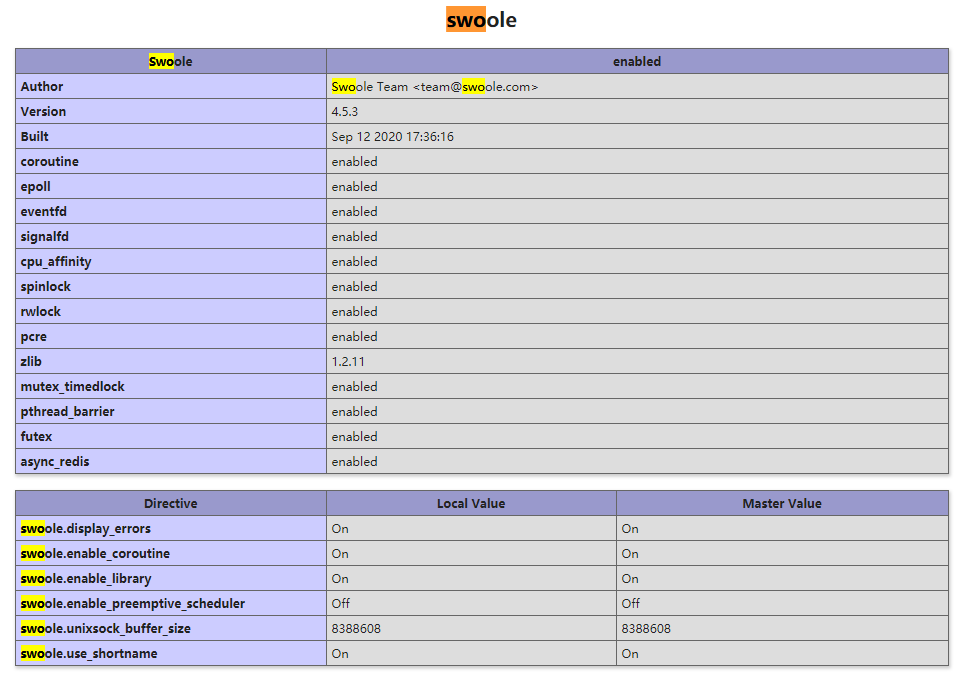The image size is (963, 690).
Task: Select the 'swoole.enable_coroutine' directive
Action: (x=95, y=554)
